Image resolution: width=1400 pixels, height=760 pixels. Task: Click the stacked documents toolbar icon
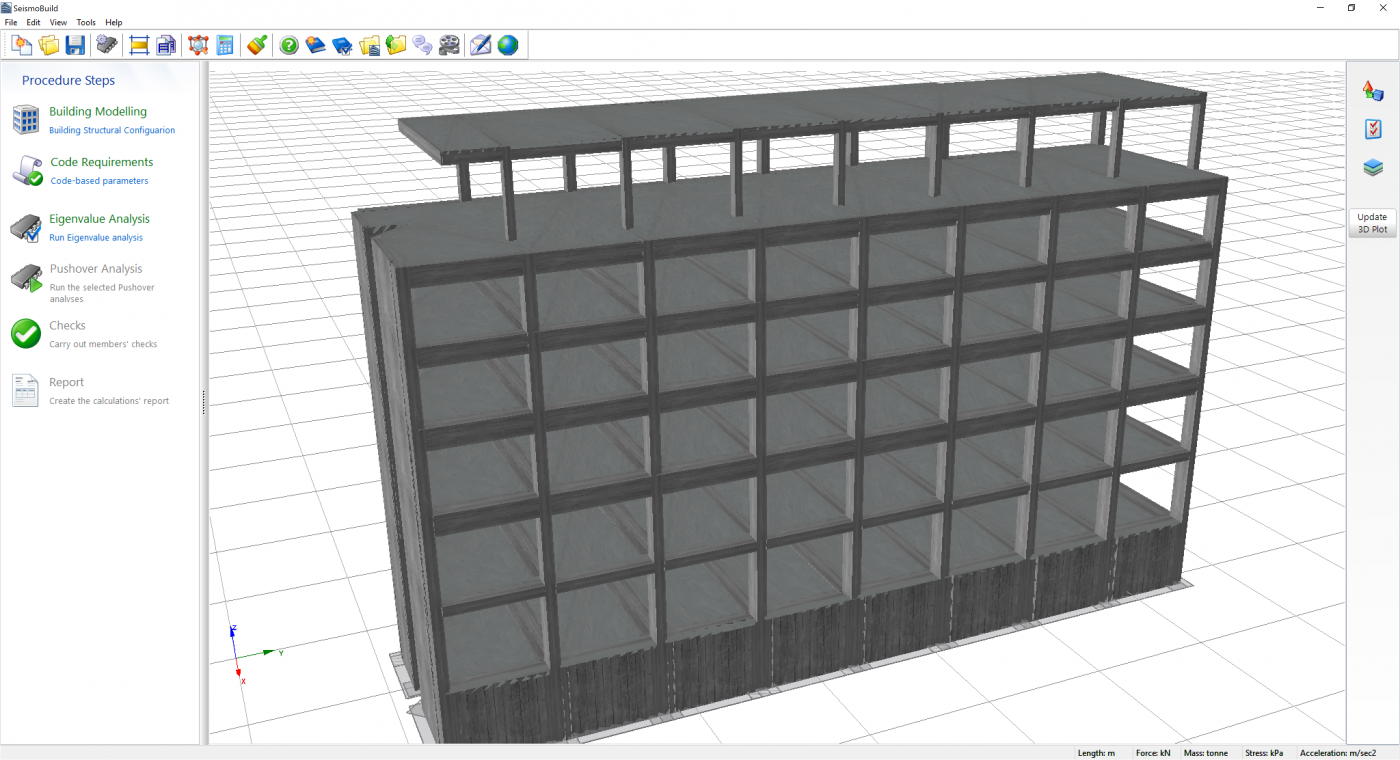click(166, 45)
